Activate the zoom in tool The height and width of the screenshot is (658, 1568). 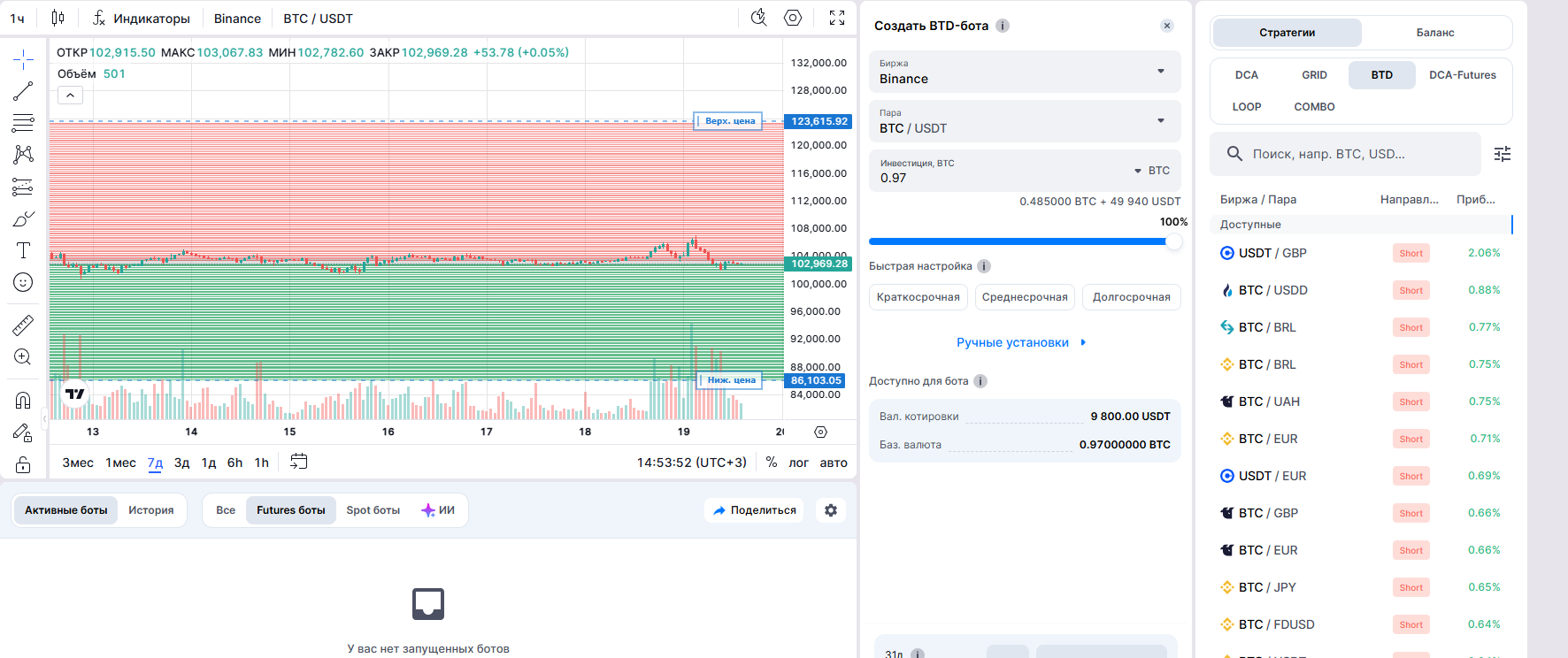[23, 356]
